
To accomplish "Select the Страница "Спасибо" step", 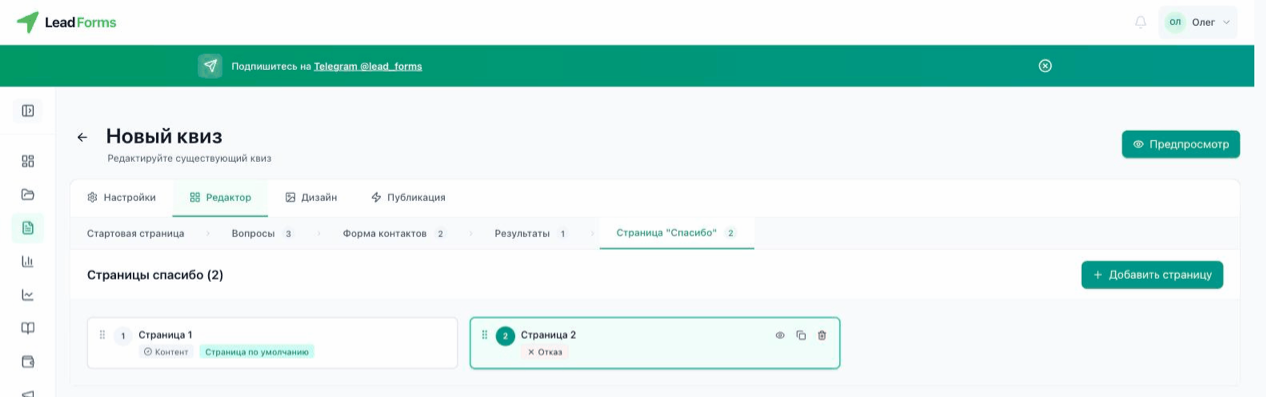I will click(x=677, y=233).
